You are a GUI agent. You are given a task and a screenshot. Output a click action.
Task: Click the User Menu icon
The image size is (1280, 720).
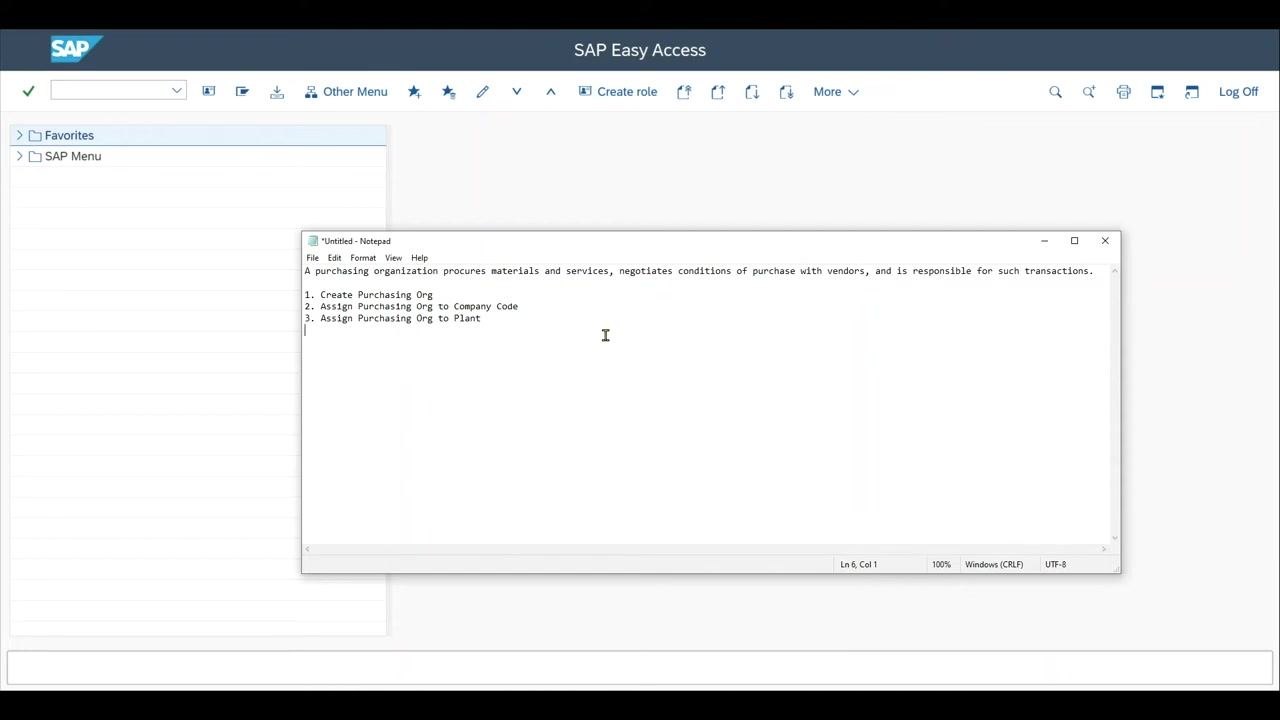(x=208, y=91)
